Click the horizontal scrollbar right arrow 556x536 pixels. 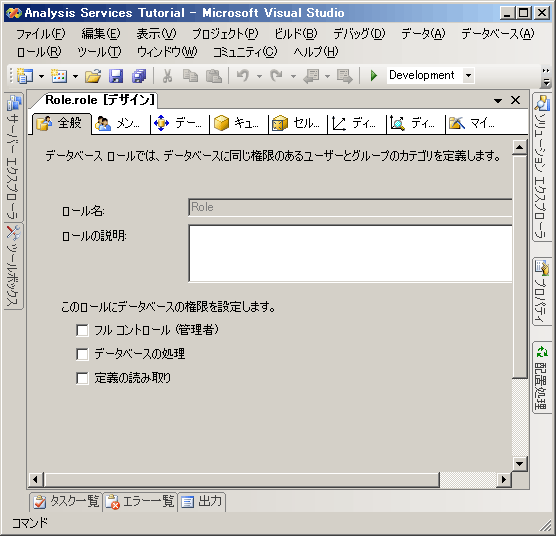click(504, 480)
